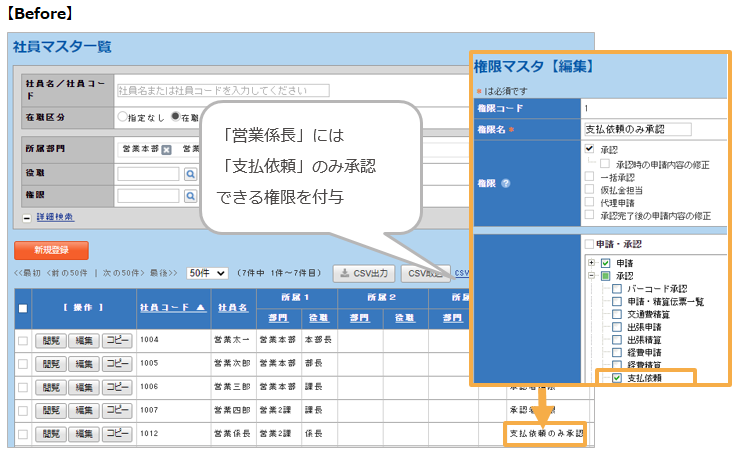Uncheck the 支払依頼 checkbox
Image resolution: width=742 pixels, height=456 pixels.
tap(617, 379)
